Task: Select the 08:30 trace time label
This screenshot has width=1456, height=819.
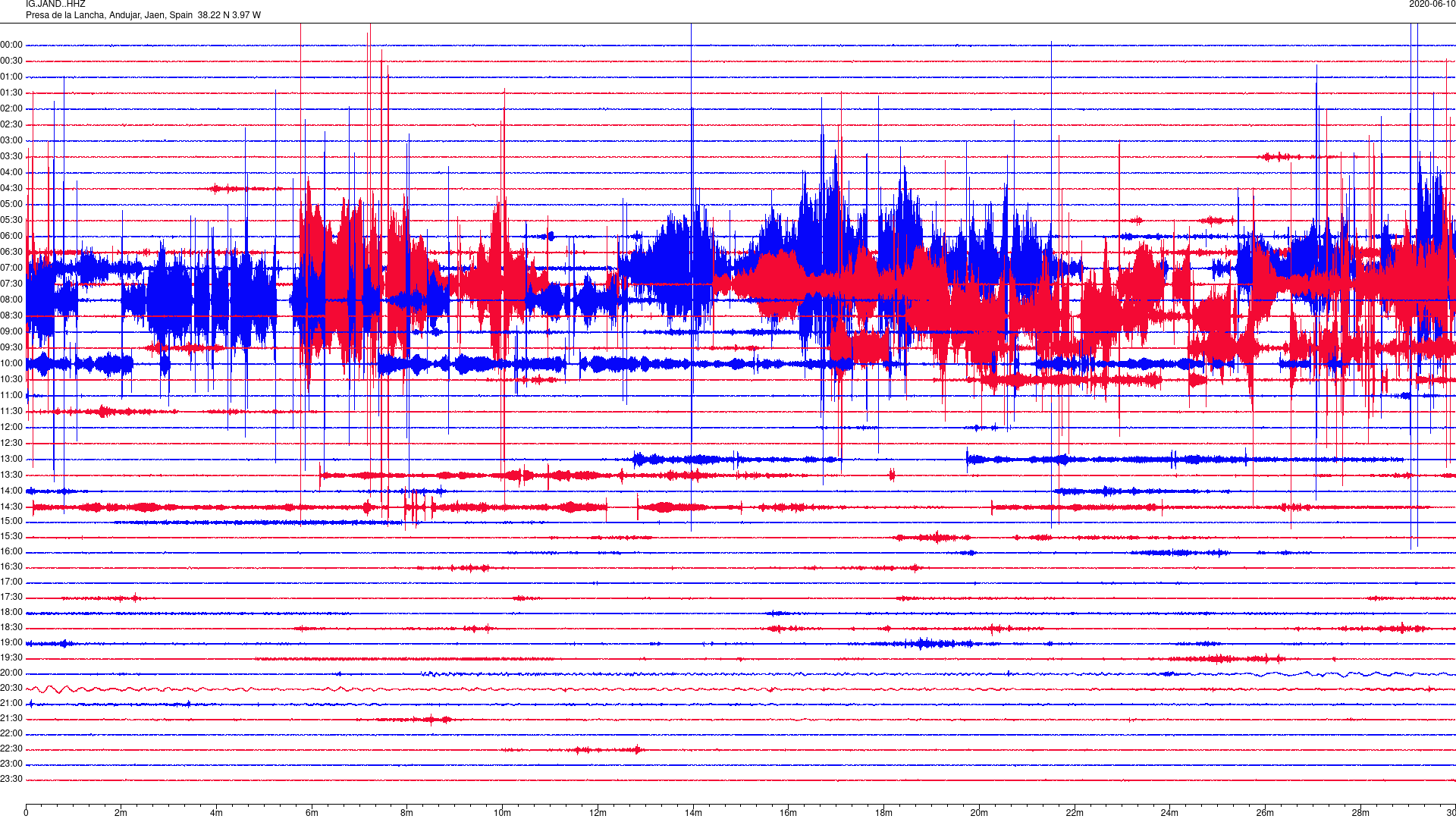Action: tap(11, 316)
